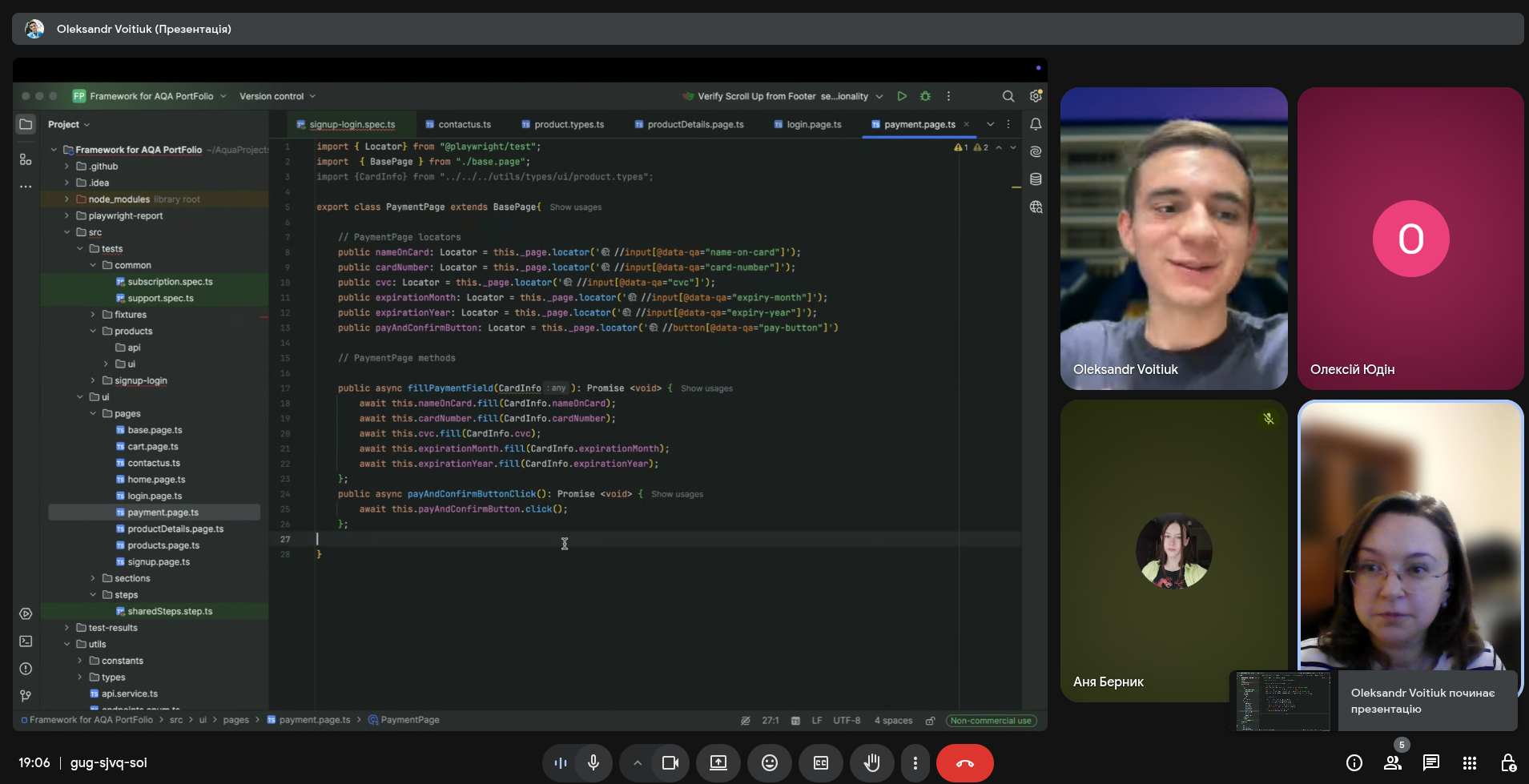Click Олексій Юдін's avatar tile

pos(1410,239)
